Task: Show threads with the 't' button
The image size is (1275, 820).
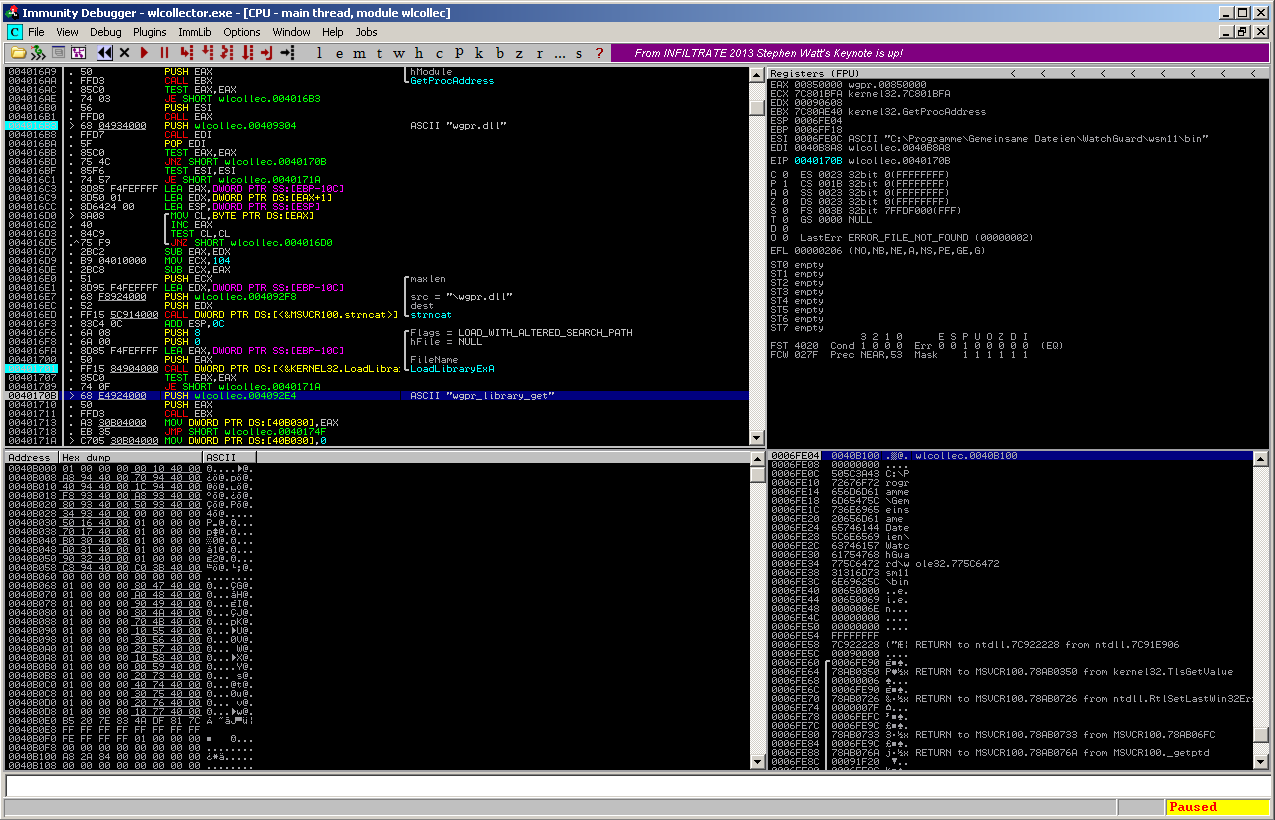Action: [379, 52]
